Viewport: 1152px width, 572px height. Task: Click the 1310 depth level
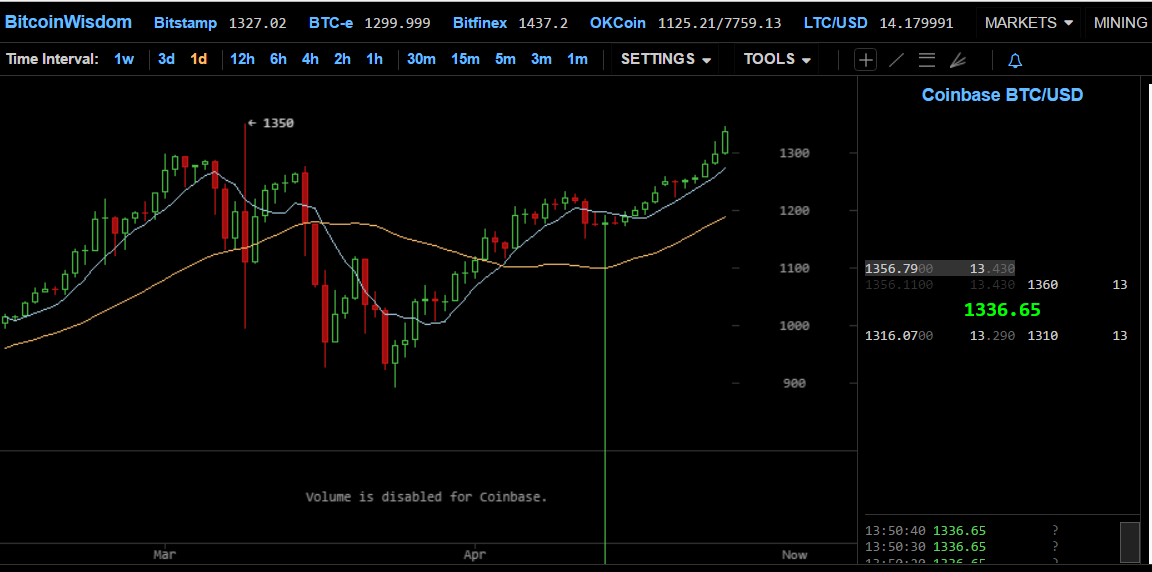tap(1043, 336)
